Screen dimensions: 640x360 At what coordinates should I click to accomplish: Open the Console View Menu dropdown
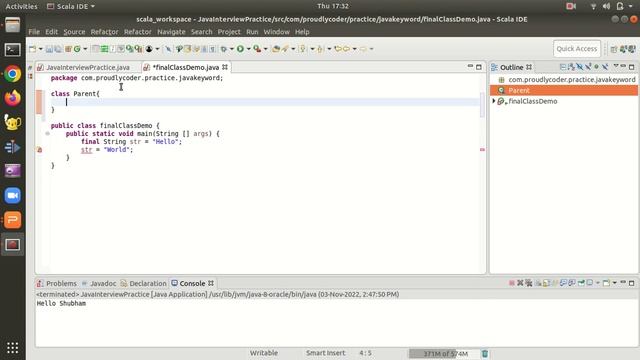[615, 283]
